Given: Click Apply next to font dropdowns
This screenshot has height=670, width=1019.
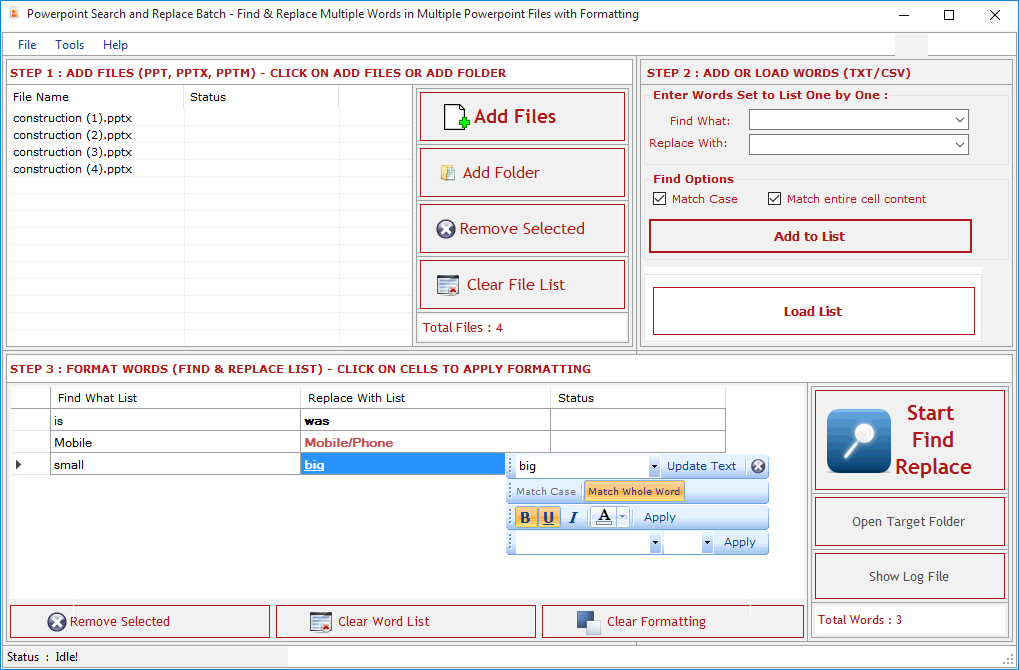Looking at the screenshot, I should point(740,543).
